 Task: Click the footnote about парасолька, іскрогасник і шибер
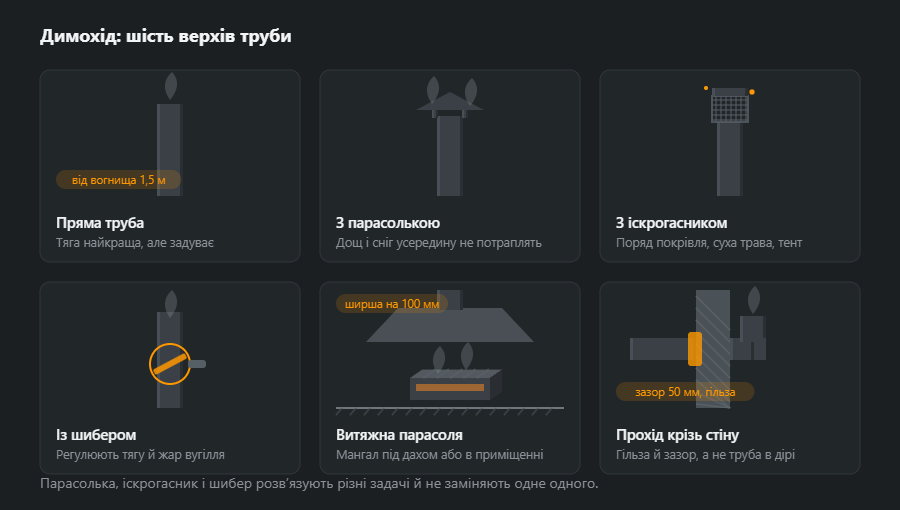tap(319, 484)
